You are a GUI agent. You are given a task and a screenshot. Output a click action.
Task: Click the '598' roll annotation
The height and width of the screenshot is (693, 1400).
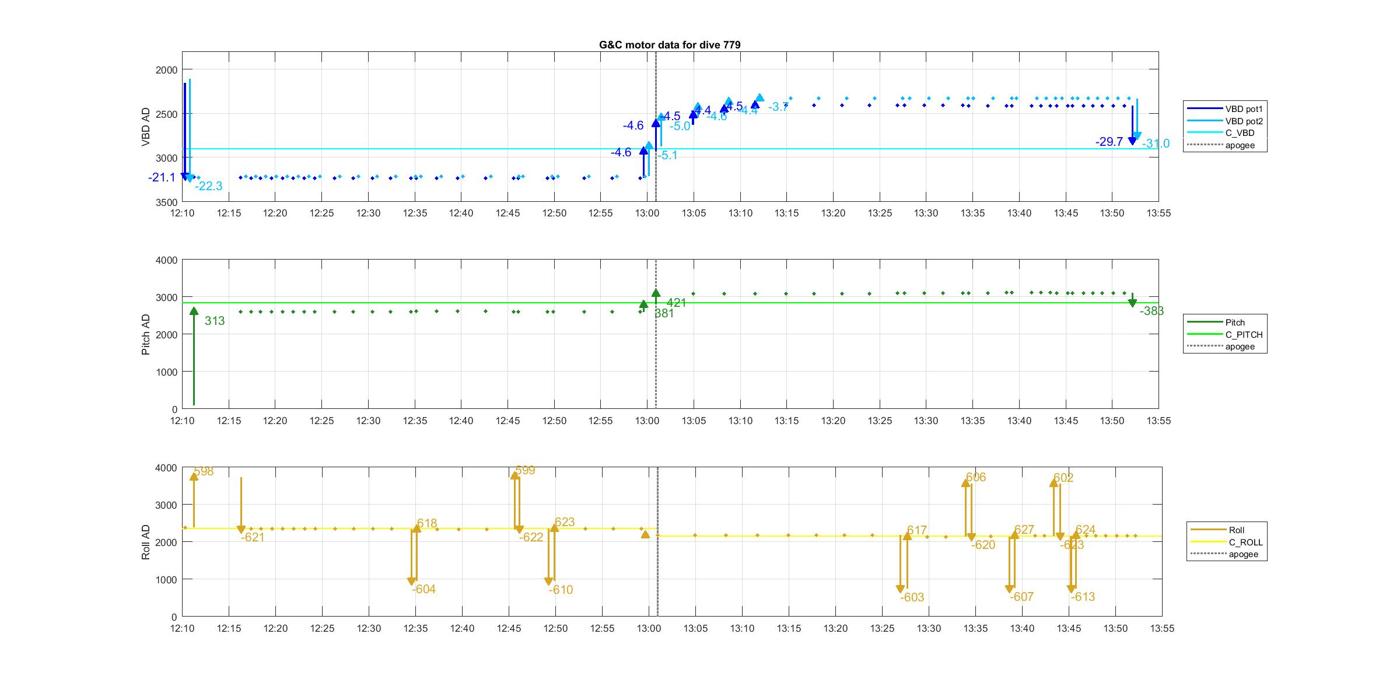pyautogui.click(x=204, y=472)
